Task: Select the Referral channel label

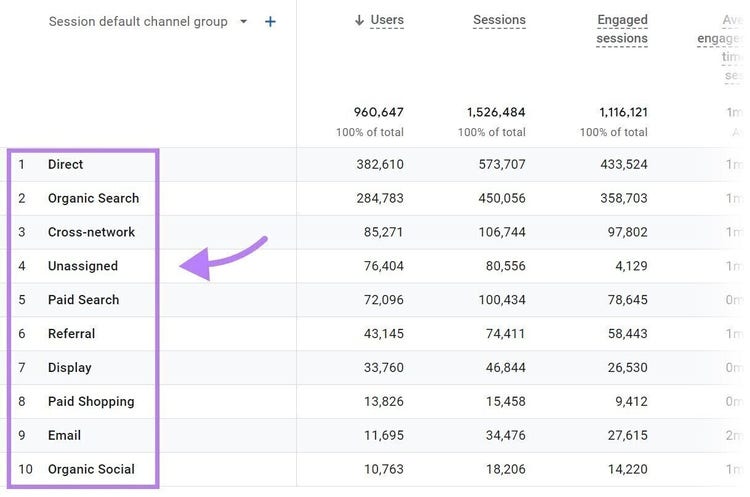Action: click(71, 333)
